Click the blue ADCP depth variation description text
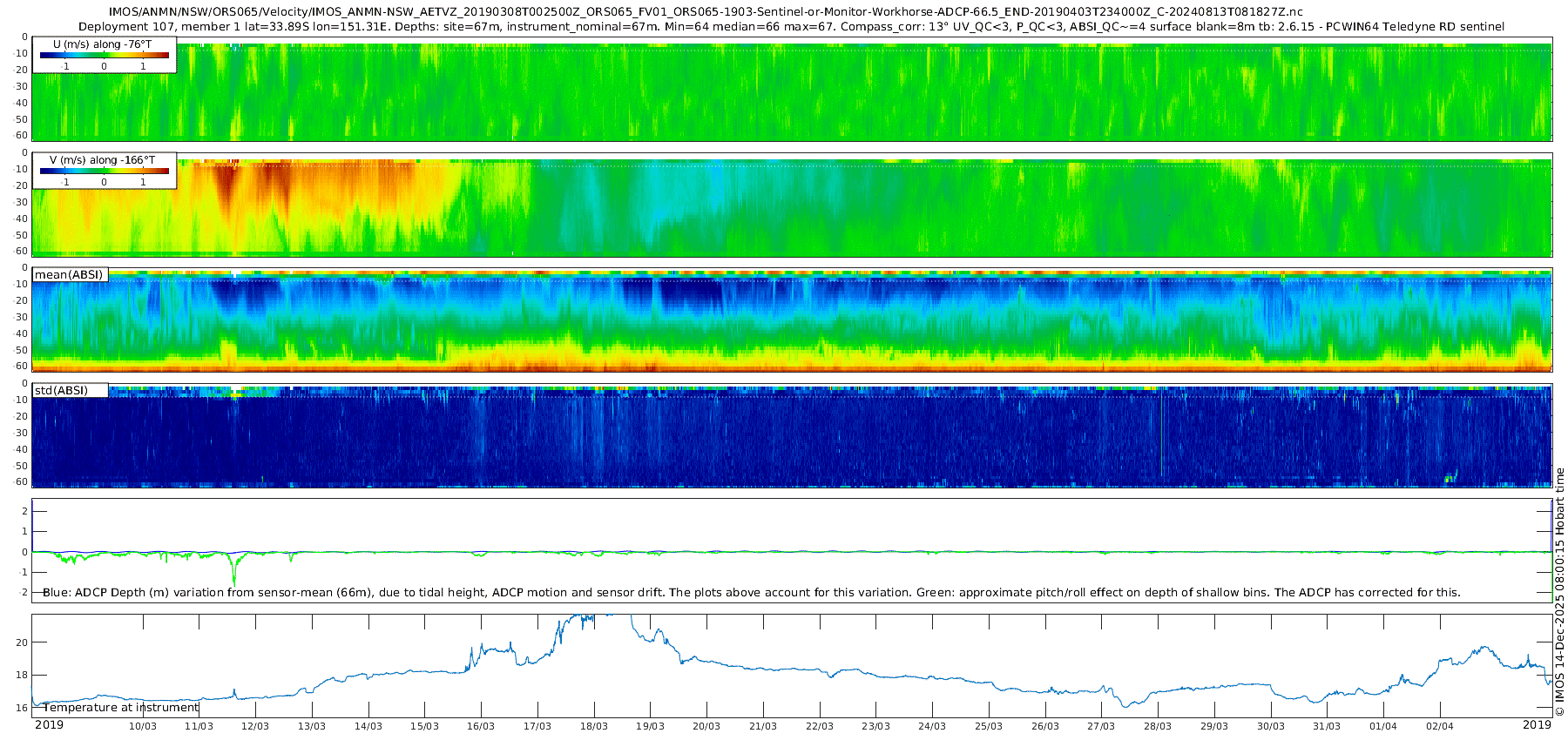The image size is (1568, 740). coord(751,593)
